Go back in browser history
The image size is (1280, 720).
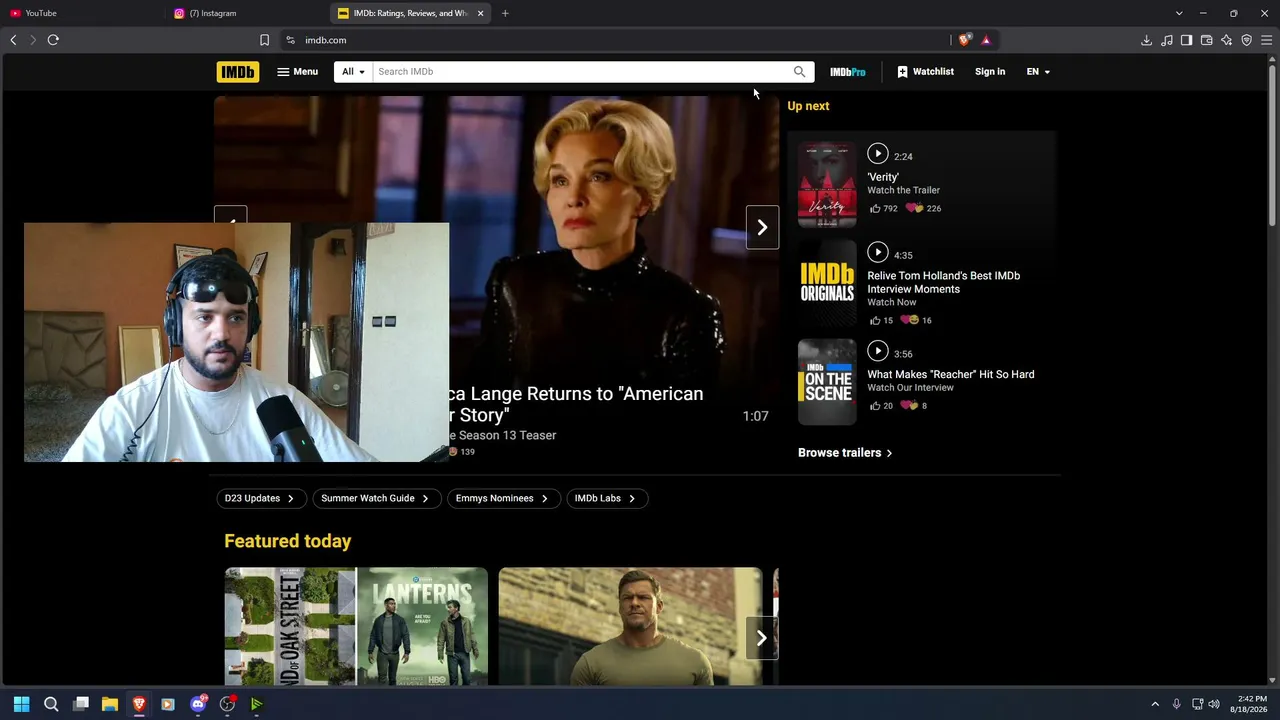tap(13, 40)
